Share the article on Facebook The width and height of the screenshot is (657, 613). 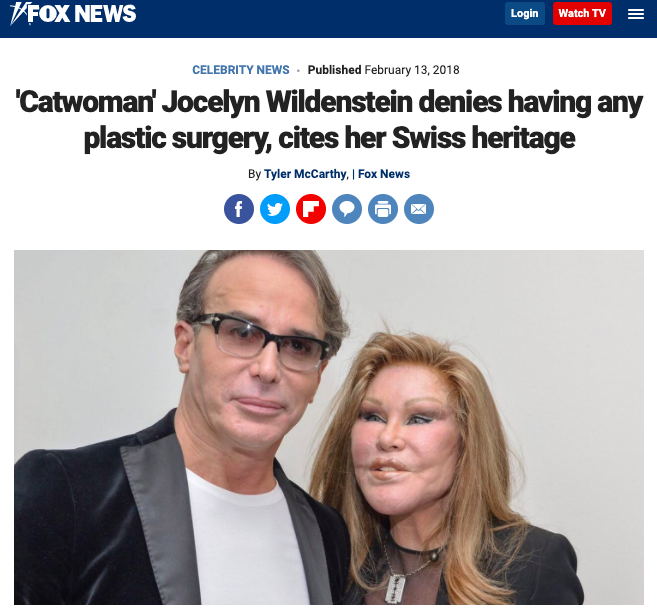click(239, 209)
